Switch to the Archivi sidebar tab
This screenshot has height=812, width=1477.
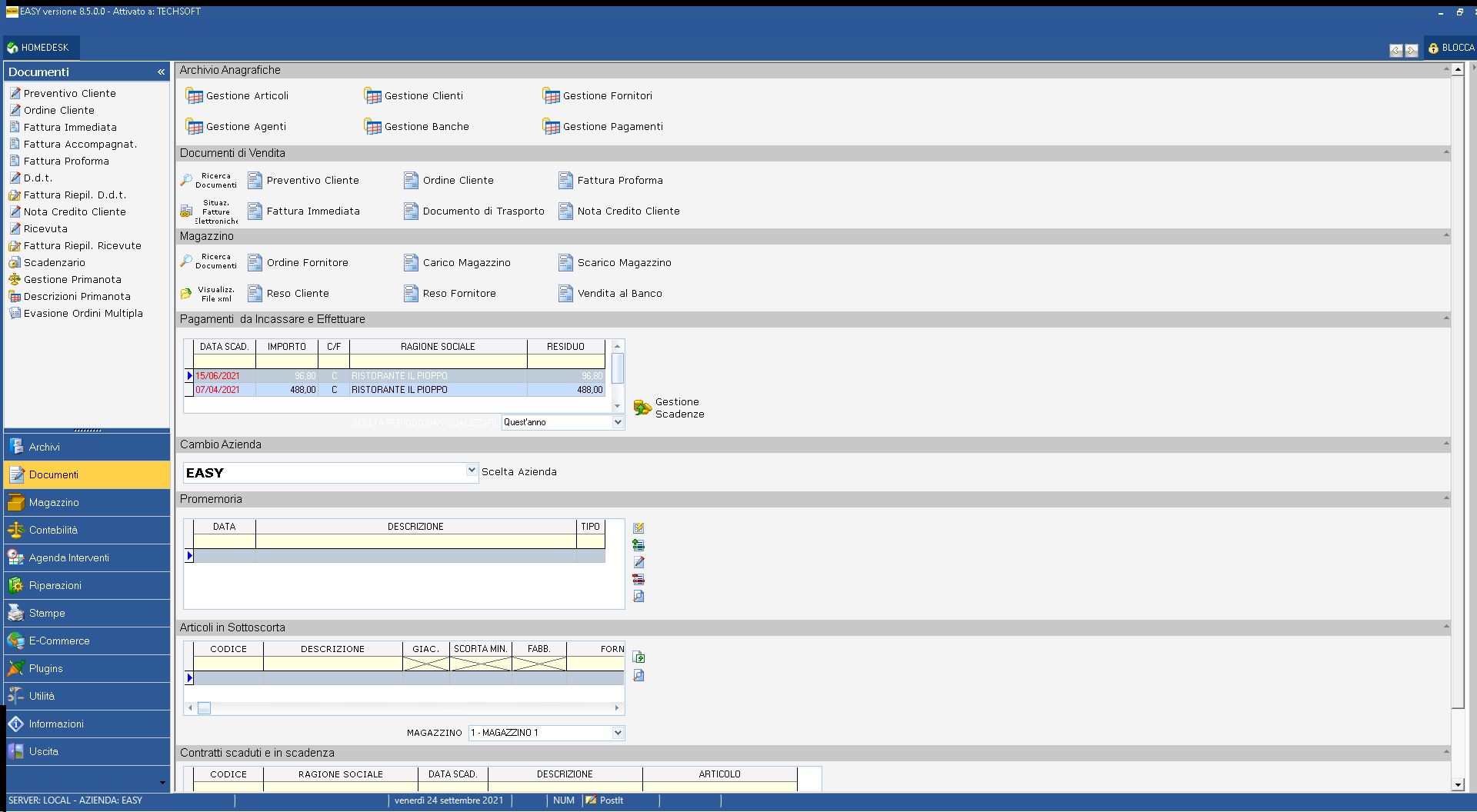[x=87, y=447]
